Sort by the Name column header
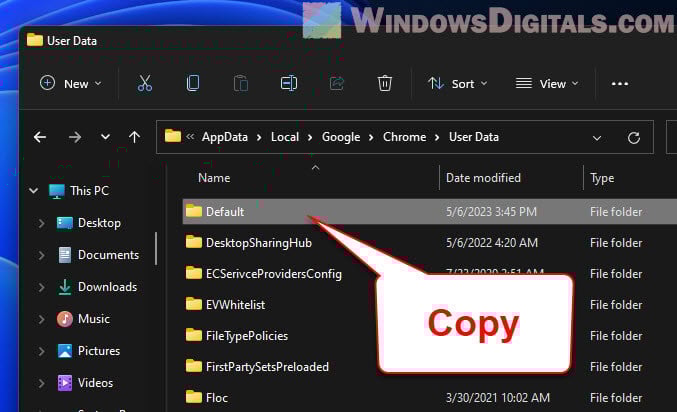The width and height of the screenshot is (677, 412). click(214, 178)
